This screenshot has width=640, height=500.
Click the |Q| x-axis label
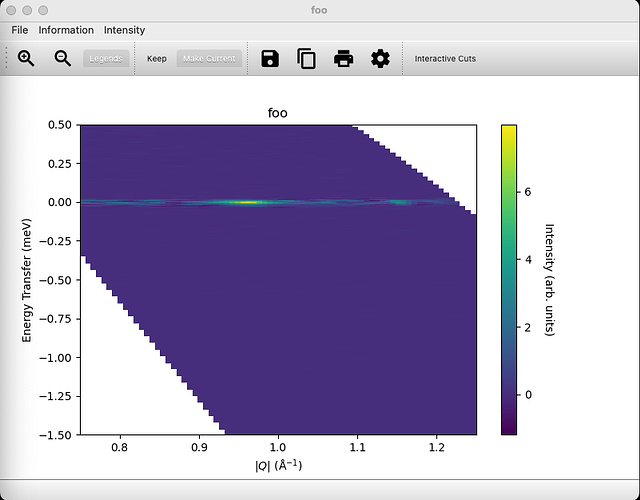click(278, 466)
